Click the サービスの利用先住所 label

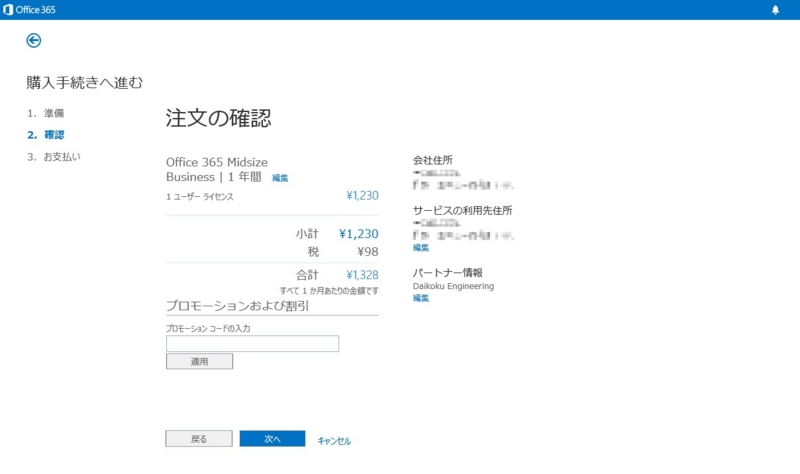tap(462, 210)
